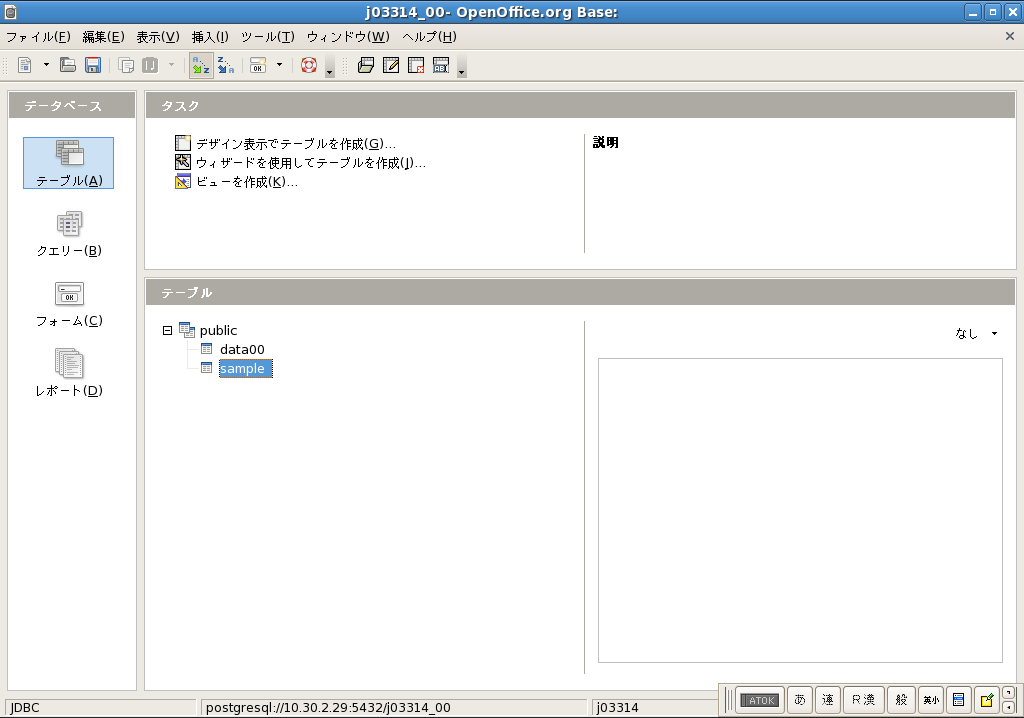Click j03314 user name in status bar
Screen dimensions: 1024x718
click(617, 708)
